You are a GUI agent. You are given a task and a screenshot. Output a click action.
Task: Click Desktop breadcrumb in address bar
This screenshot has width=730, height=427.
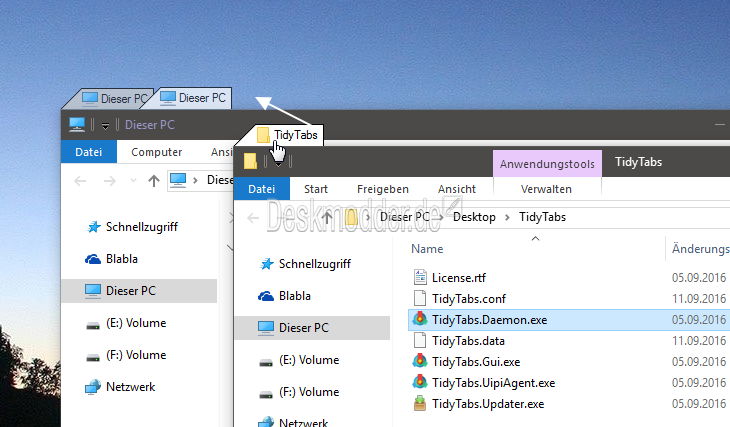(x=474, y=217)
